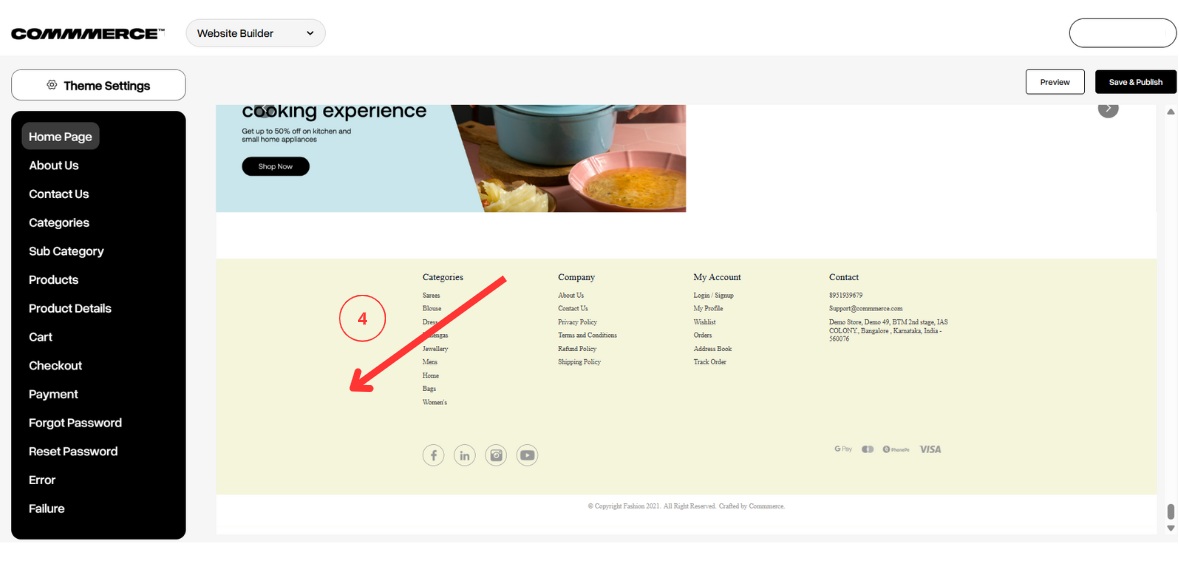
Task: Select Forgot Password in sidebar
Action: coord(75,423)
